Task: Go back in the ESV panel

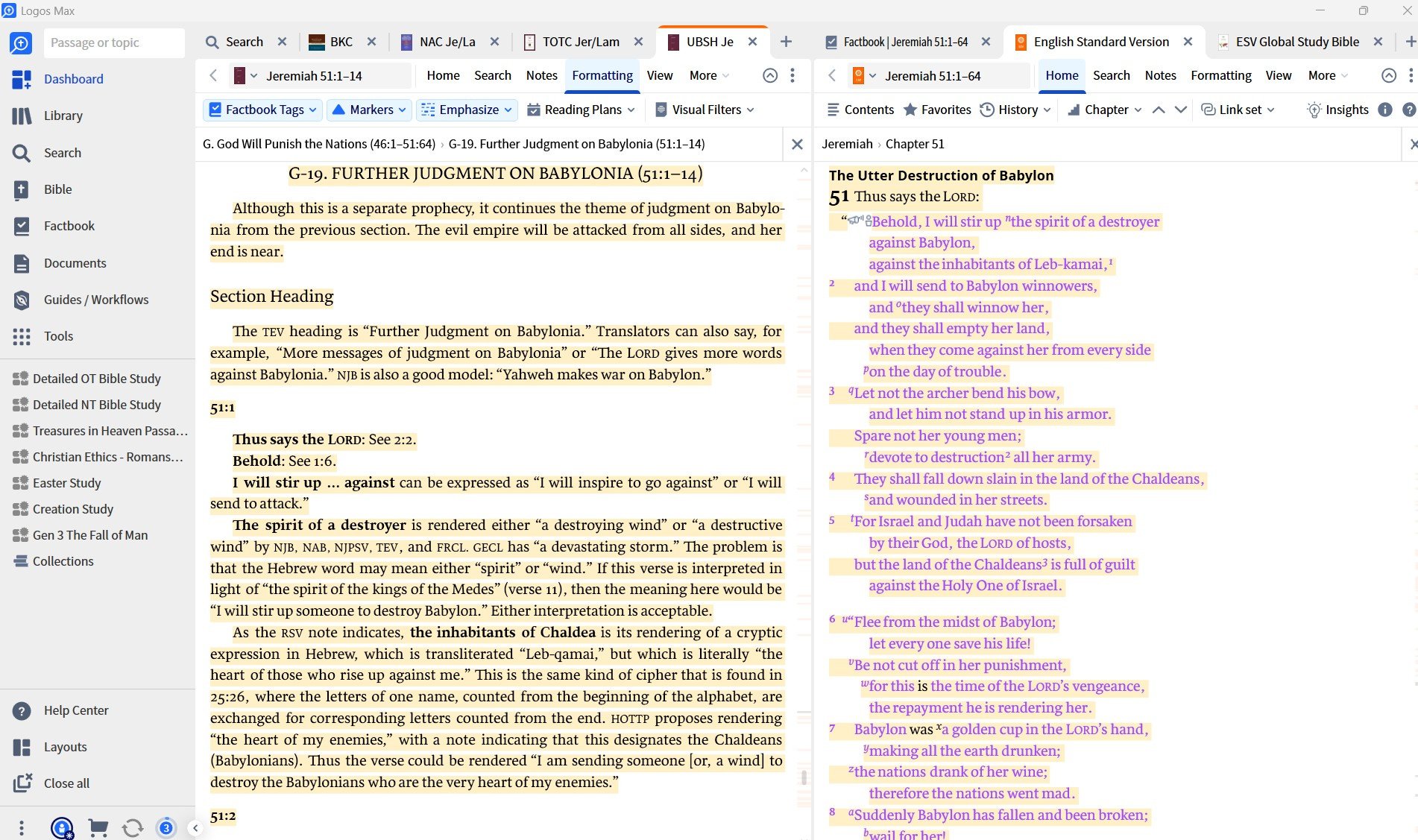Action: [x=833, y=75]
